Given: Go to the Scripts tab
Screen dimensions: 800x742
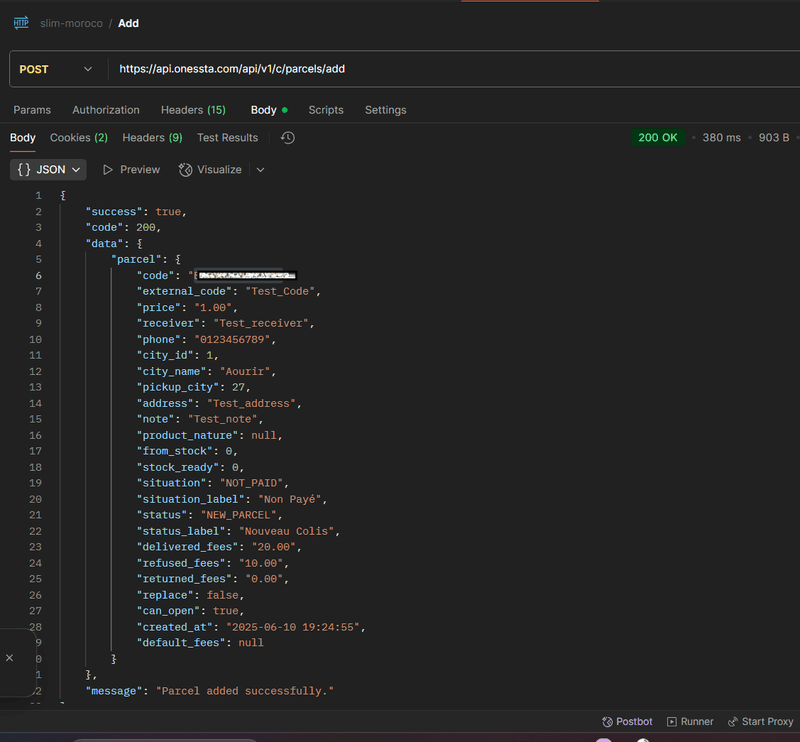Looking at the screenshot, I should pyautogui.click(x=326, y=110).
